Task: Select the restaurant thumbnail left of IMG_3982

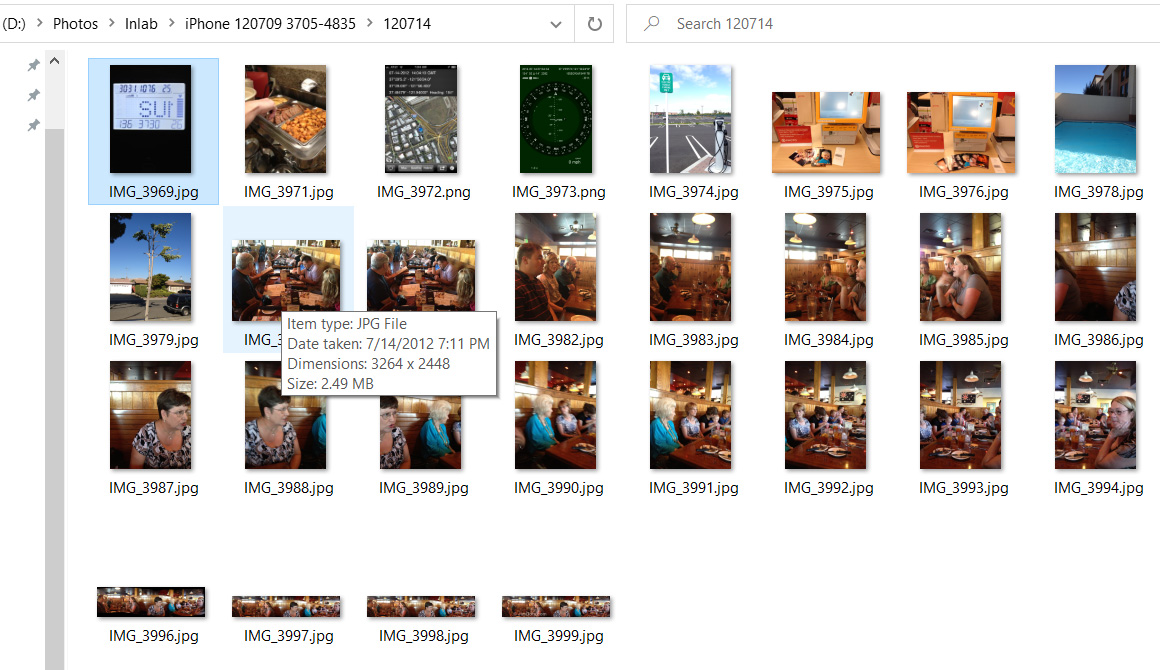Action: click(x=421, y=275)
